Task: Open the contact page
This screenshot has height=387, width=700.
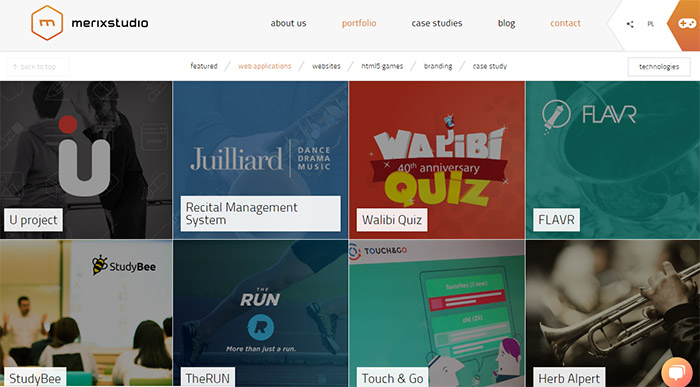Action: (565, 23)
